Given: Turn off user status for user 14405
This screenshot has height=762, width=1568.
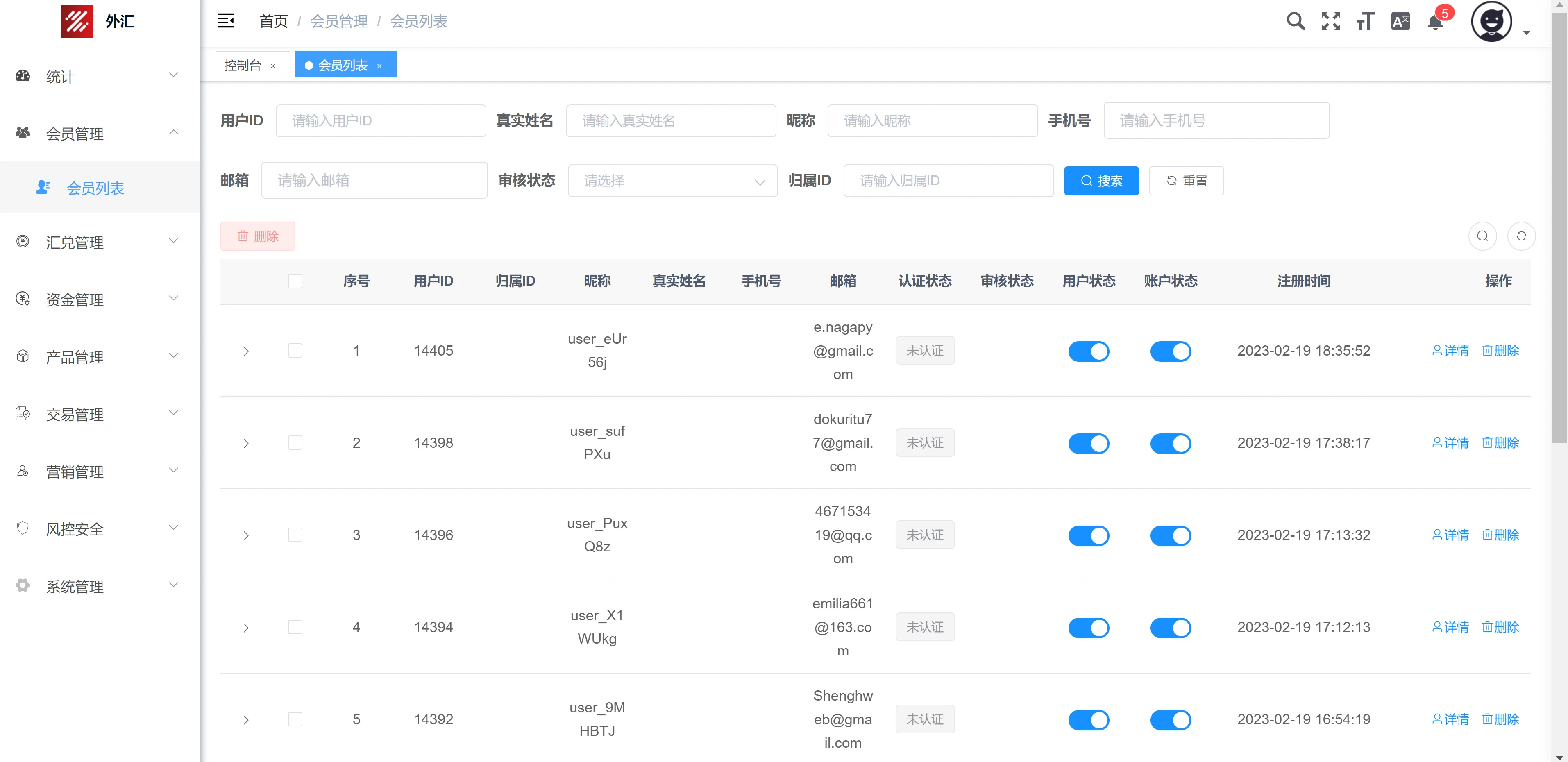Looking at the screenshot, I should point(1088,351).
